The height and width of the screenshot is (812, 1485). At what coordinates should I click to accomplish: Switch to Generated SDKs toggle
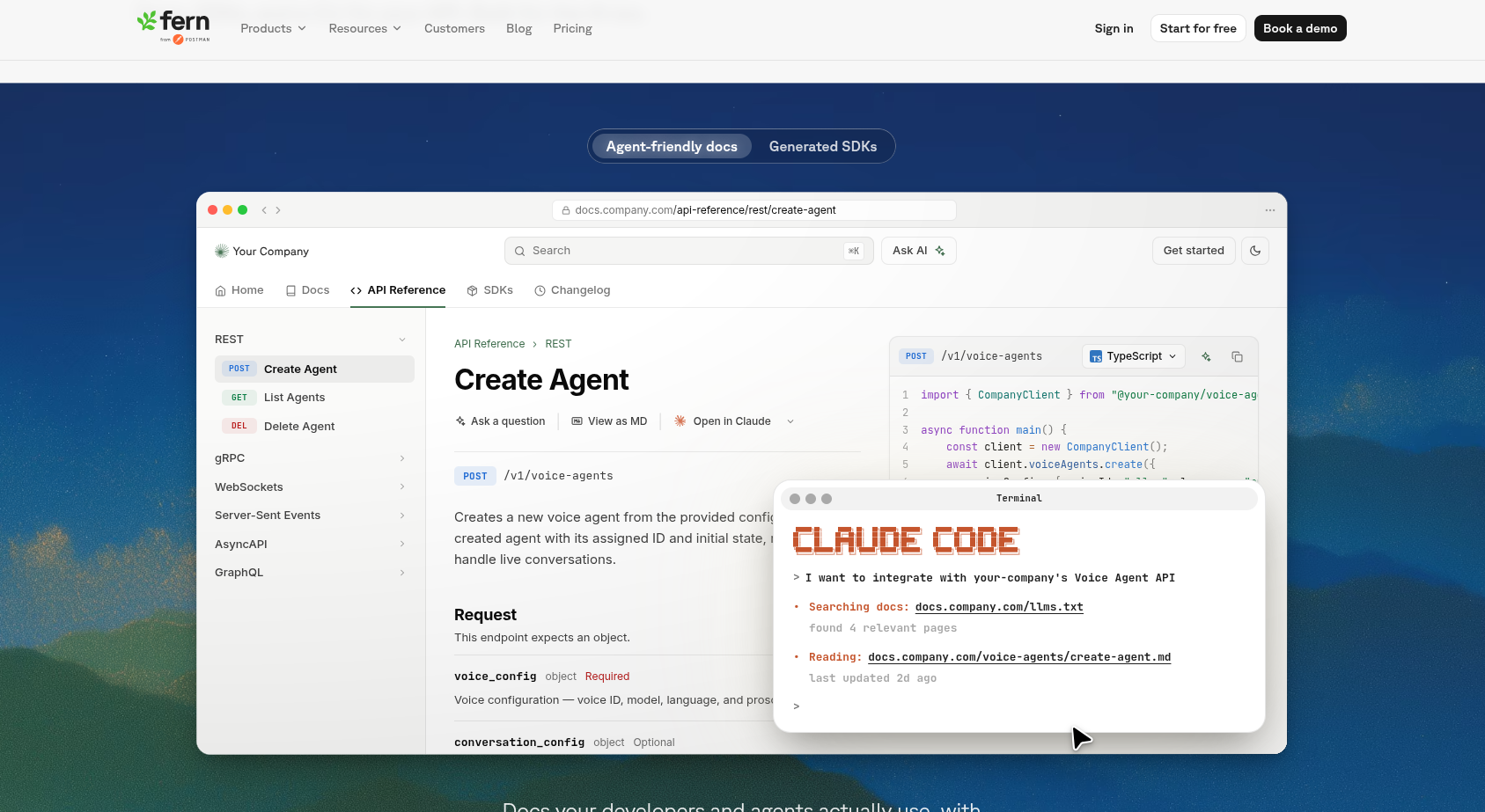coord(823,146)
